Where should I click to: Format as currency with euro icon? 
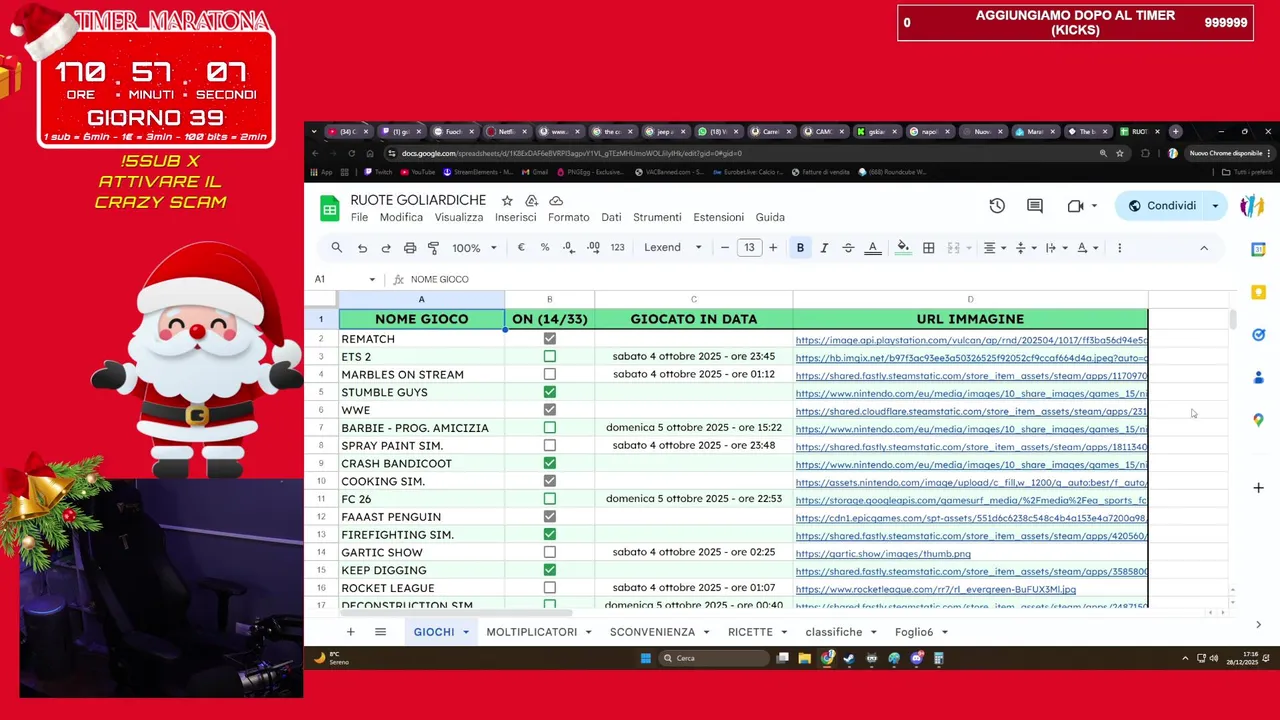521,248
